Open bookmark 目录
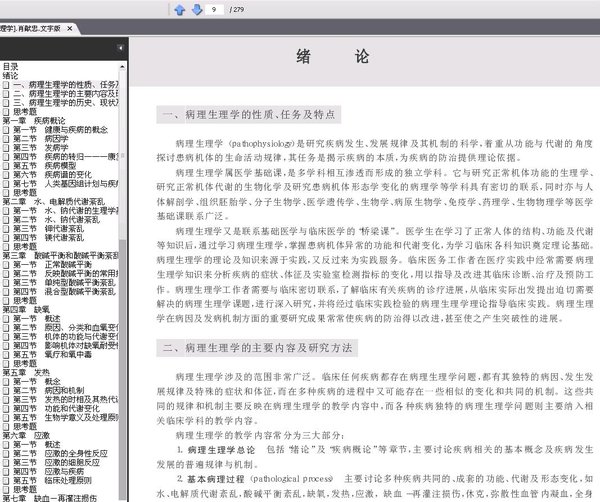This screenshot has height=502, width=600. pyautogui.click(x=11, y=67)
